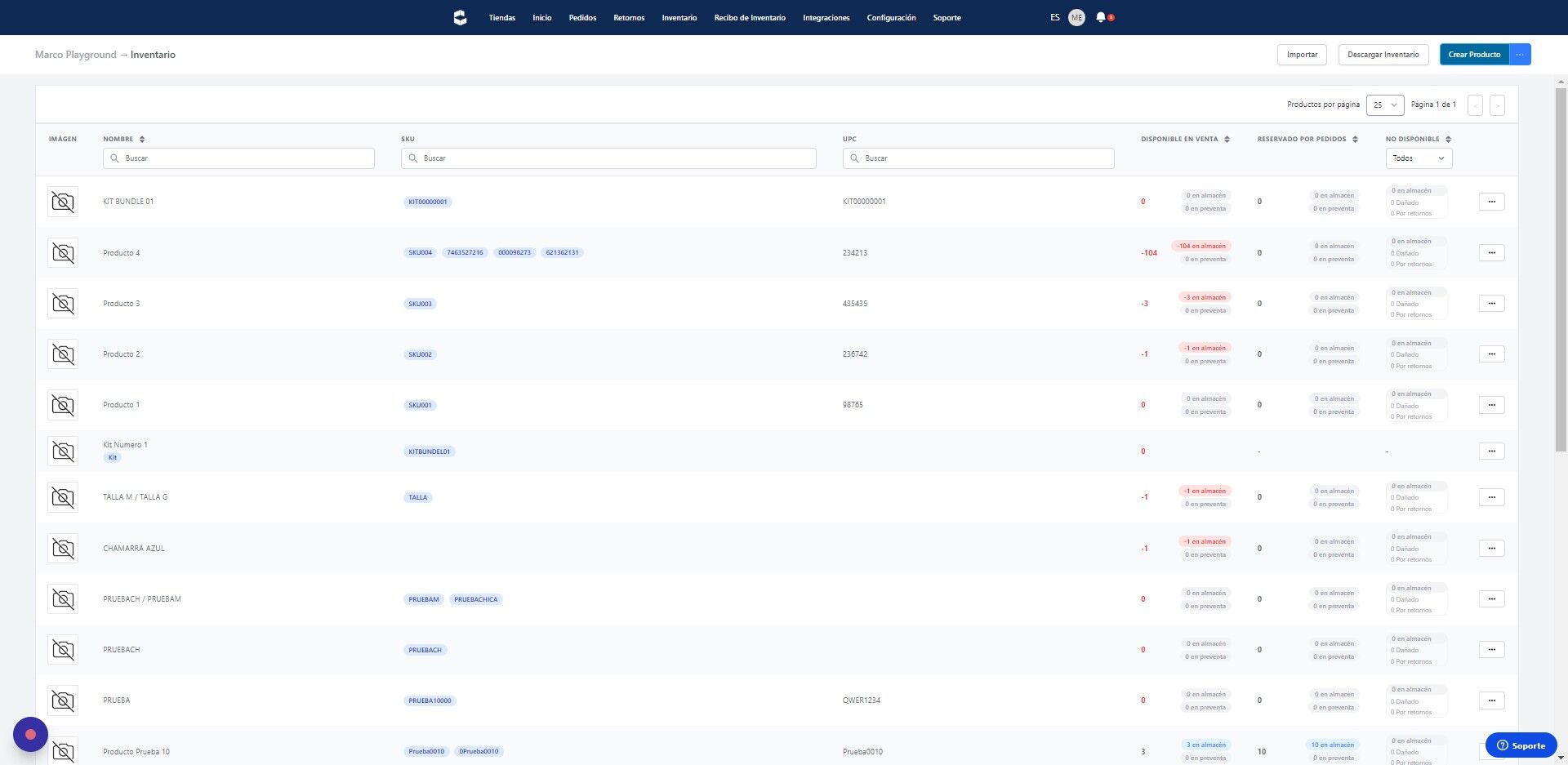1568x765 pixels.
Task: Go to the previous page arrow
Action: tap(1475, 105)
